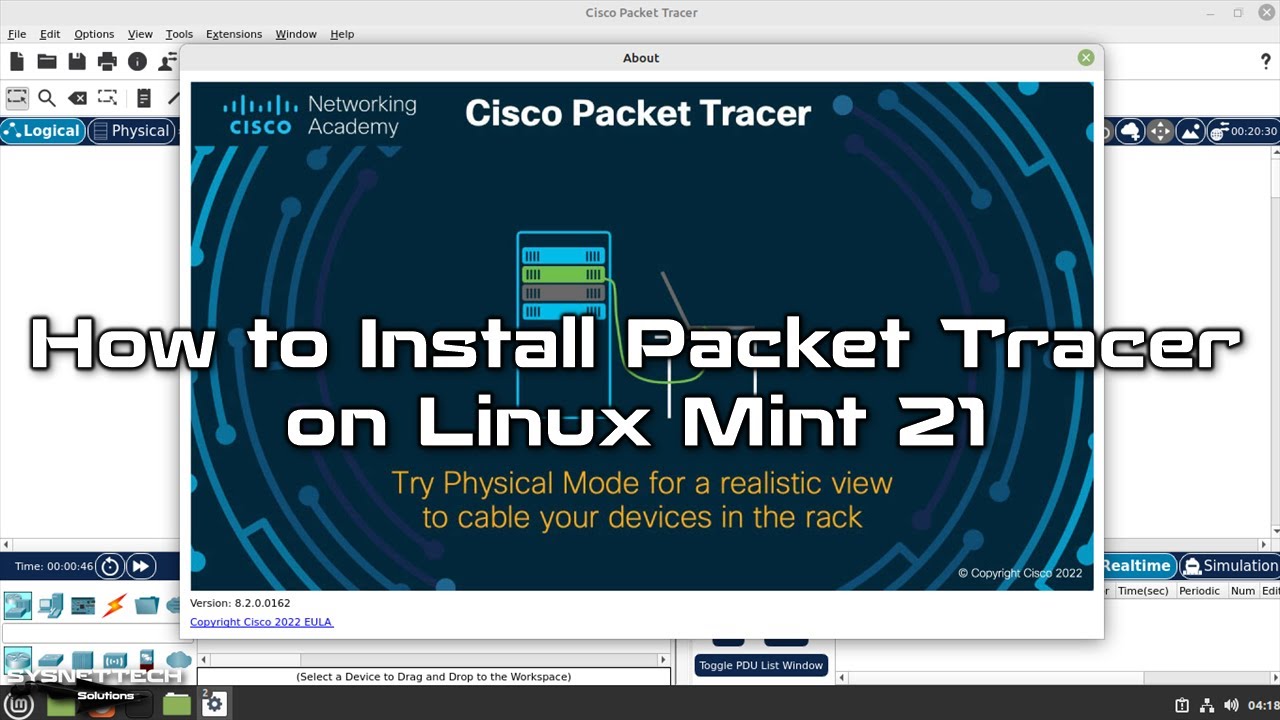Click the Version: 8.2.0.0162 text

tap(240, 603)
